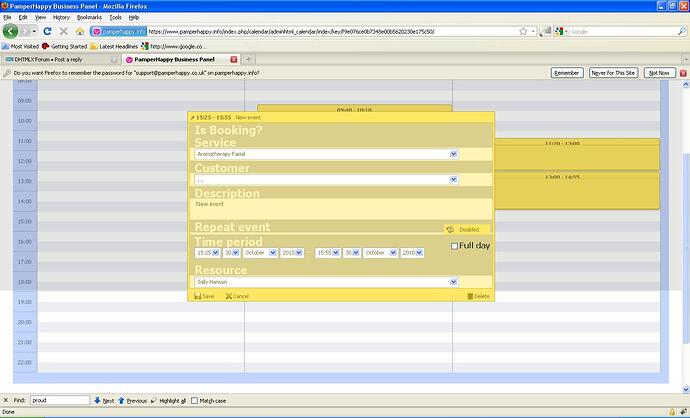Click the scroll up arrow of the page
The image size is (690, 418).
click(x=686, y=84)
